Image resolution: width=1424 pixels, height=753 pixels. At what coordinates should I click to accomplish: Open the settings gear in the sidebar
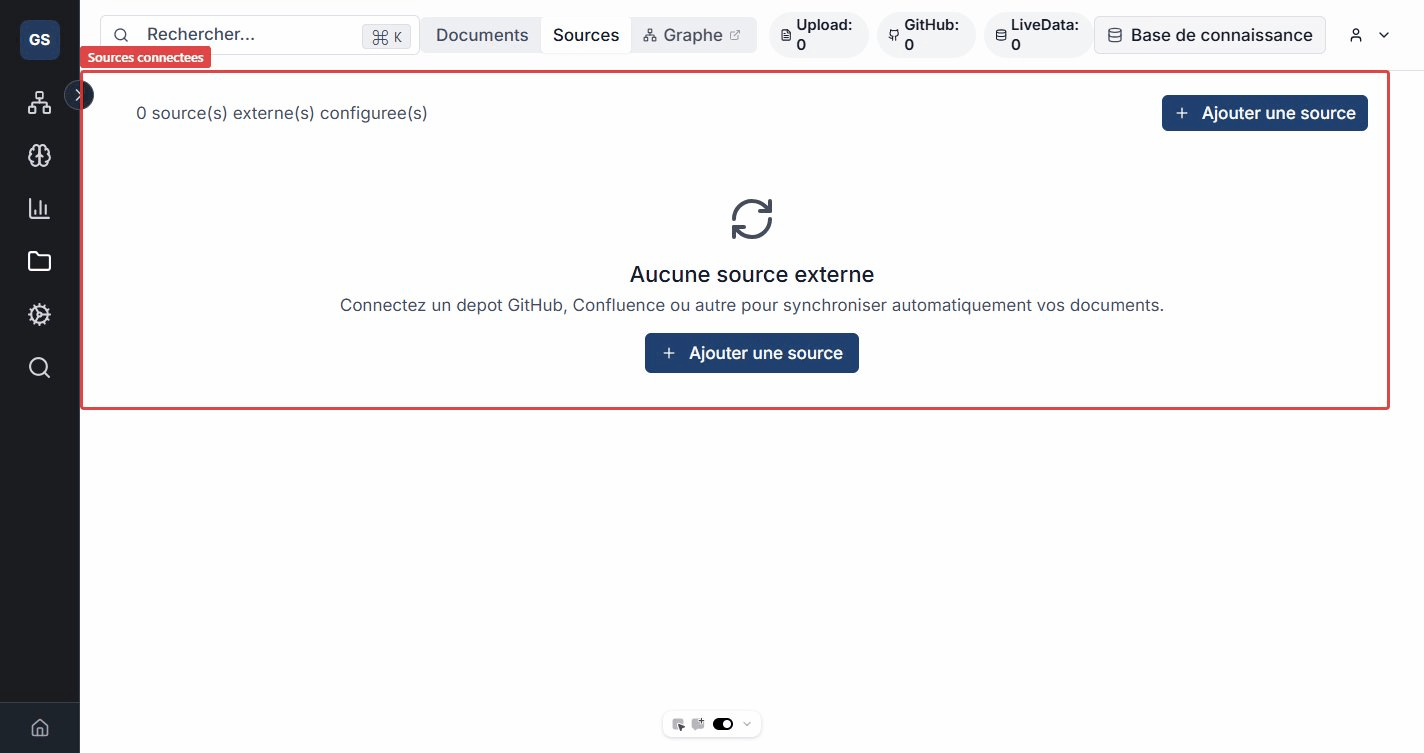[x=39, y=314]
